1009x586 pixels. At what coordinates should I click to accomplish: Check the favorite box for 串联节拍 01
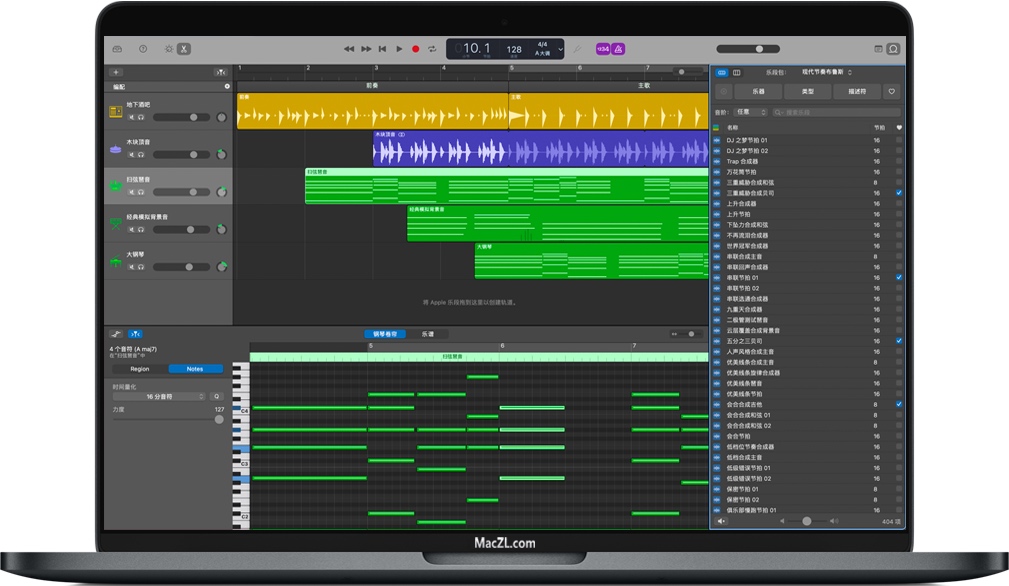(x=899, y=278)
